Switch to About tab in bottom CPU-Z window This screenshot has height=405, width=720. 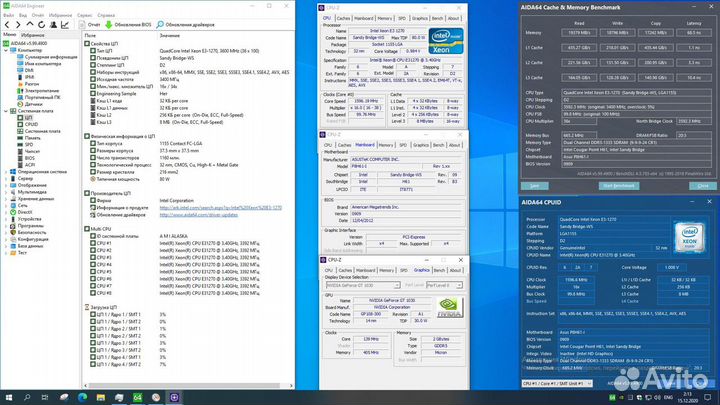[x=455, y=270]
